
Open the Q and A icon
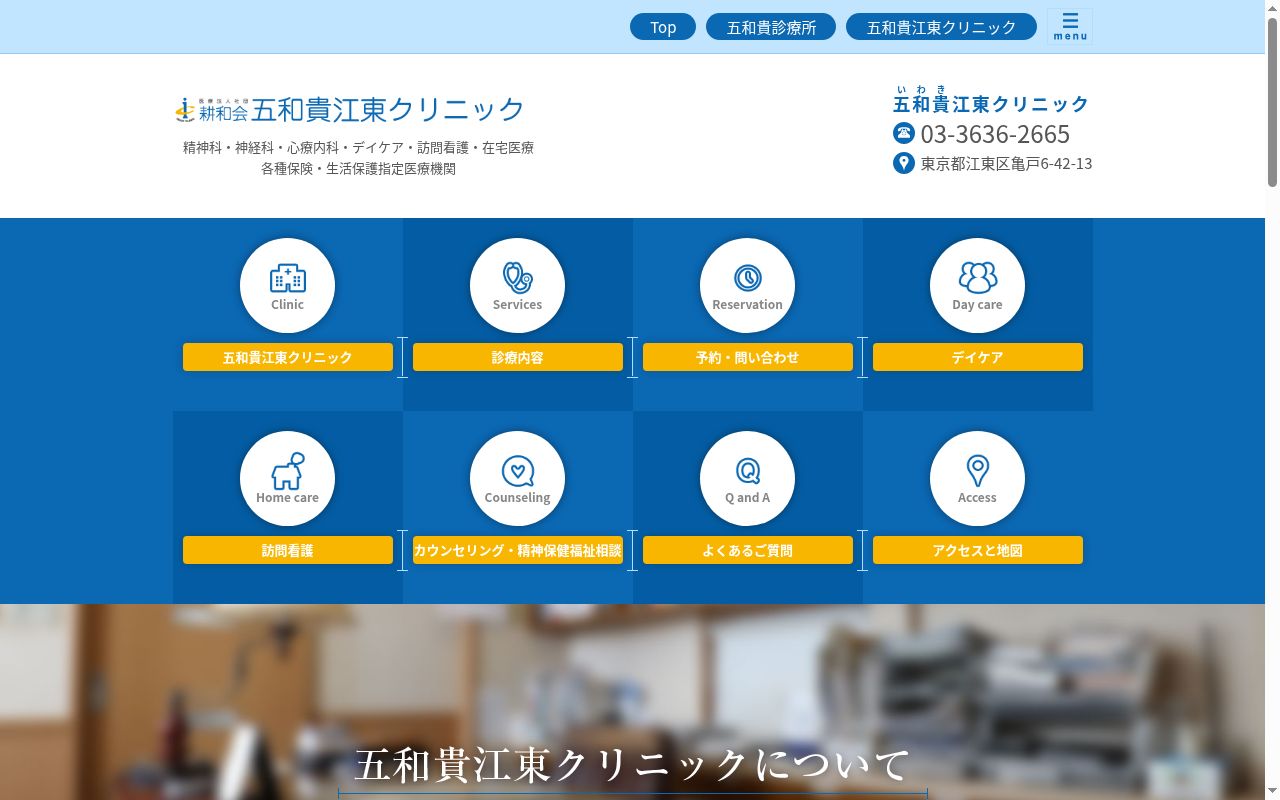coord(747,478)
